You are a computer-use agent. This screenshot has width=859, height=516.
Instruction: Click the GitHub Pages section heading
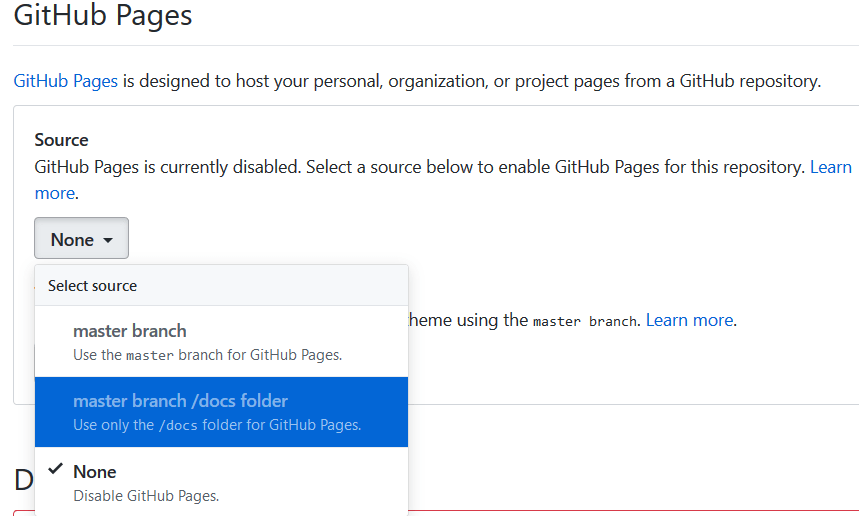pos(103,16)
